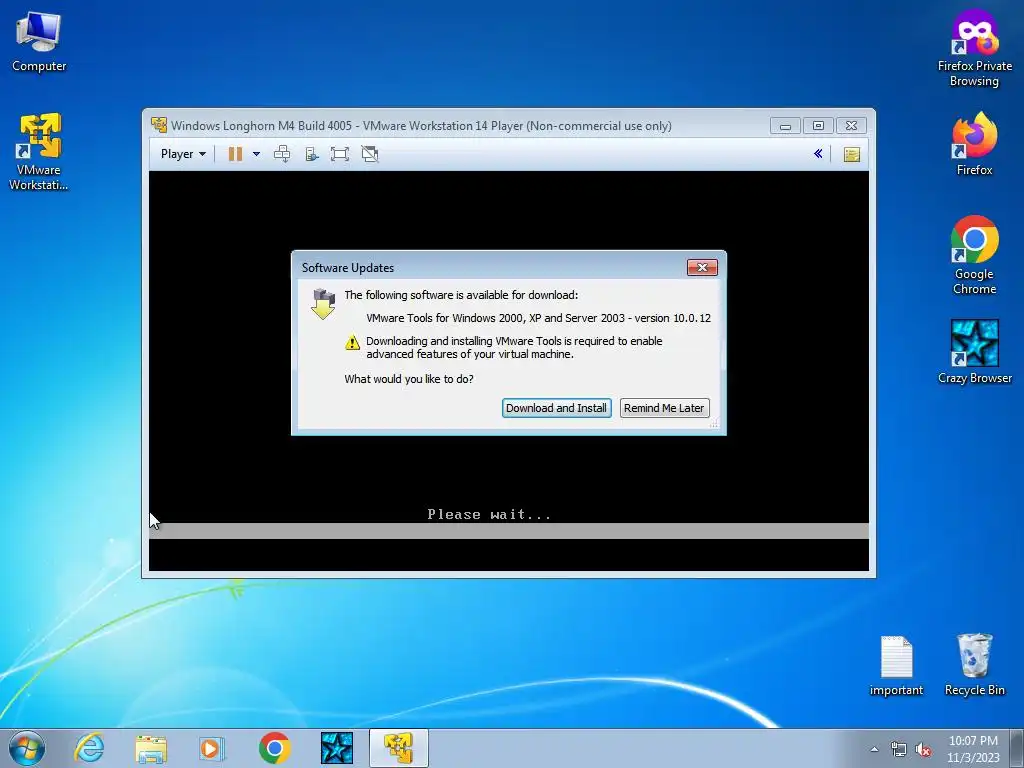Image resolution: width=1024 pixels, height=768 pixels.
Task: Send Ctrl+Alt+Del to the virtual machine
Action: point(282,154)
